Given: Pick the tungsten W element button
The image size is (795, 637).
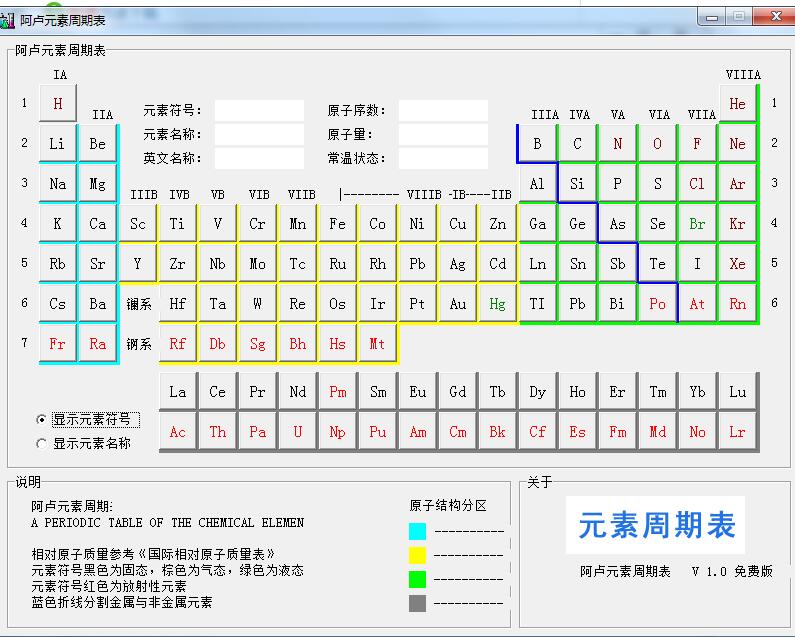Looking at the screenshot, I should (258, 304).
